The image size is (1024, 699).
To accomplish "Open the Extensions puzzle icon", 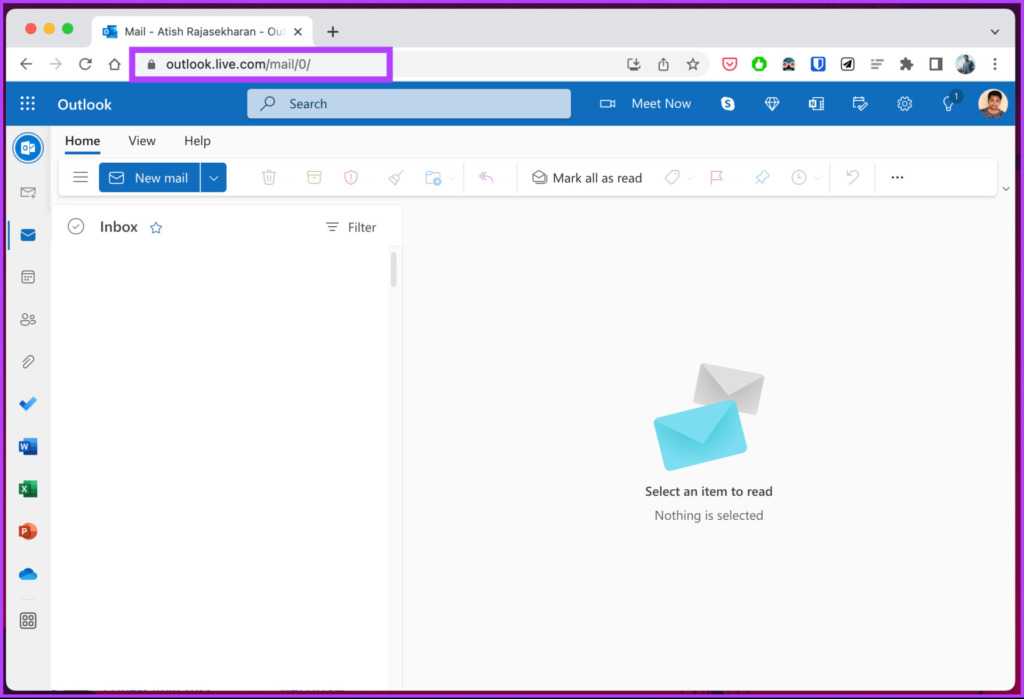I will (906, 64).
